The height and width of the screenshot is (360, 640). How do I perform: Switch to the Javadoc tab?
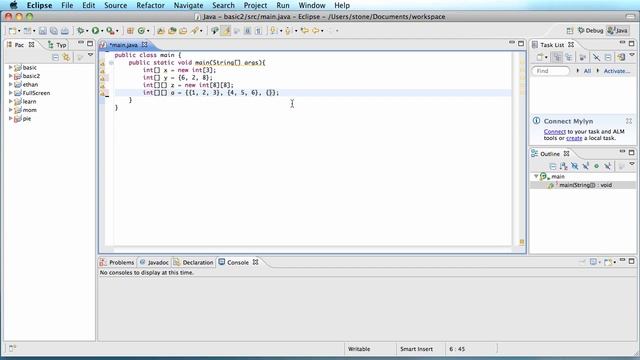[154, 262]
